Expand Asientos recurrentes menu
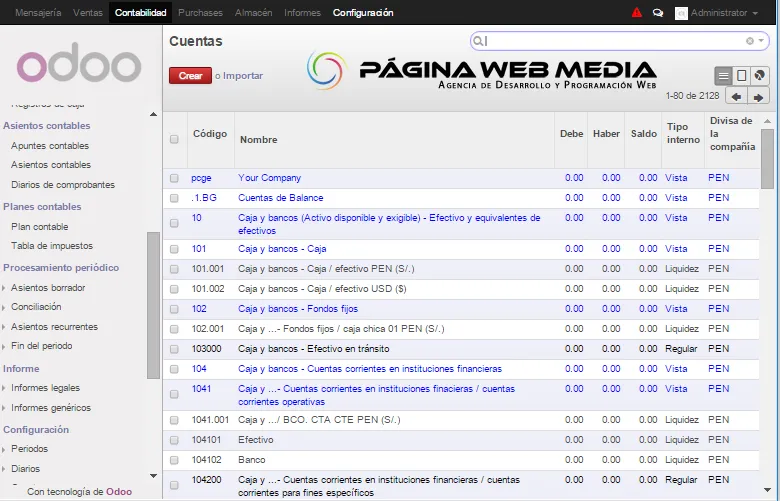780x501 pixels. (54, 327)
